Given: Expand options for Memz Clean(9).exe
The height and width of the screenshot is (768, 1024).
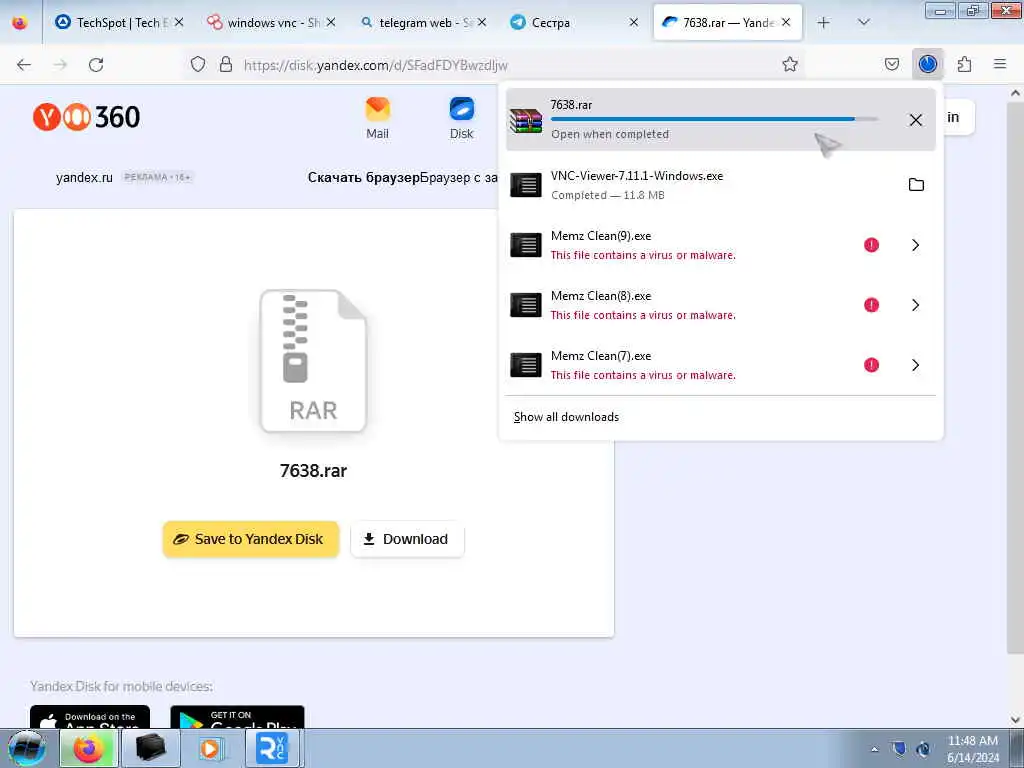Looking at the screenshot, I should click(x=916, y=245).
